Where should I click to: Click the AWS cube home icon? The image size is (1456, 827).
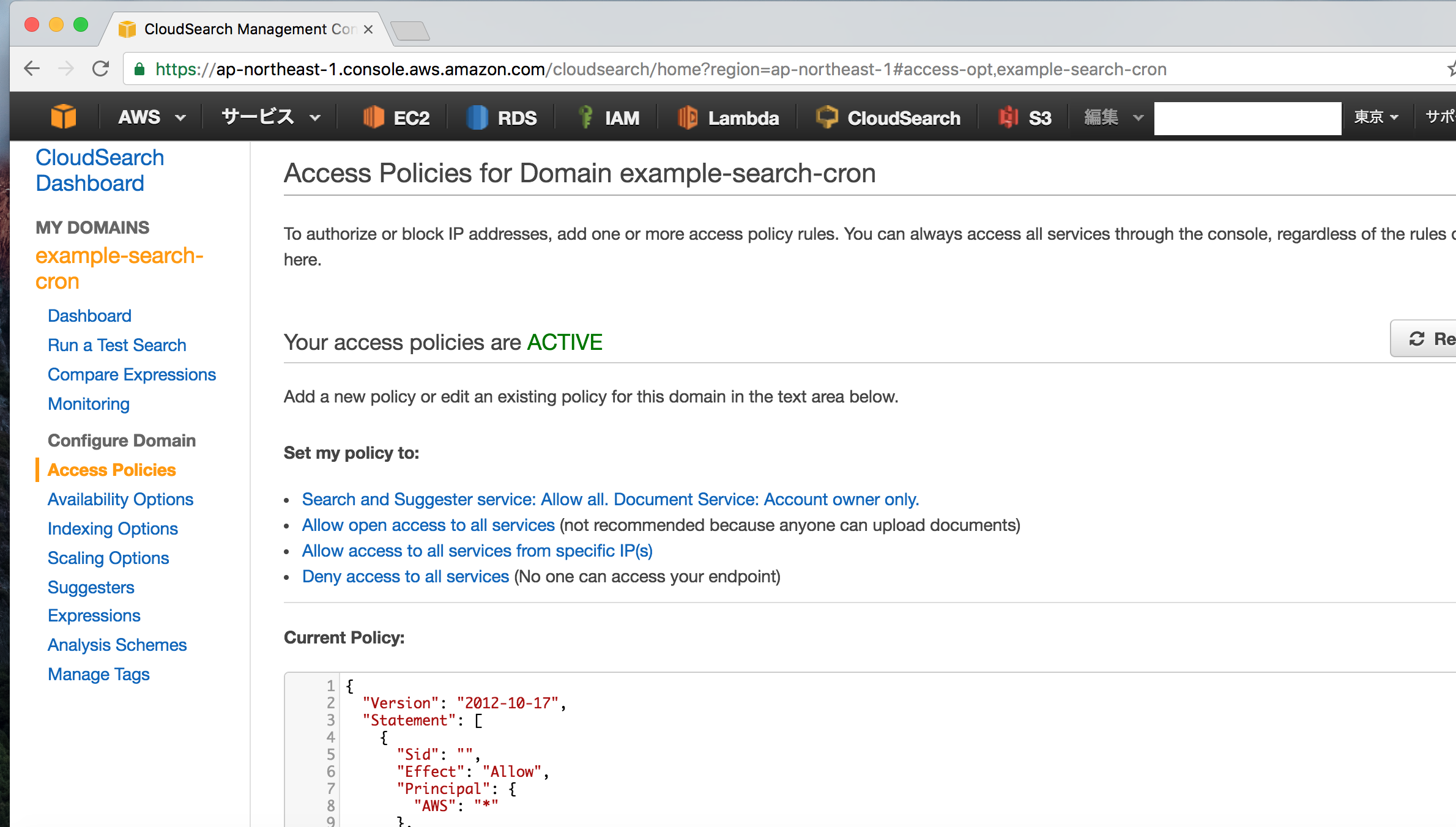tap(63, 117)
